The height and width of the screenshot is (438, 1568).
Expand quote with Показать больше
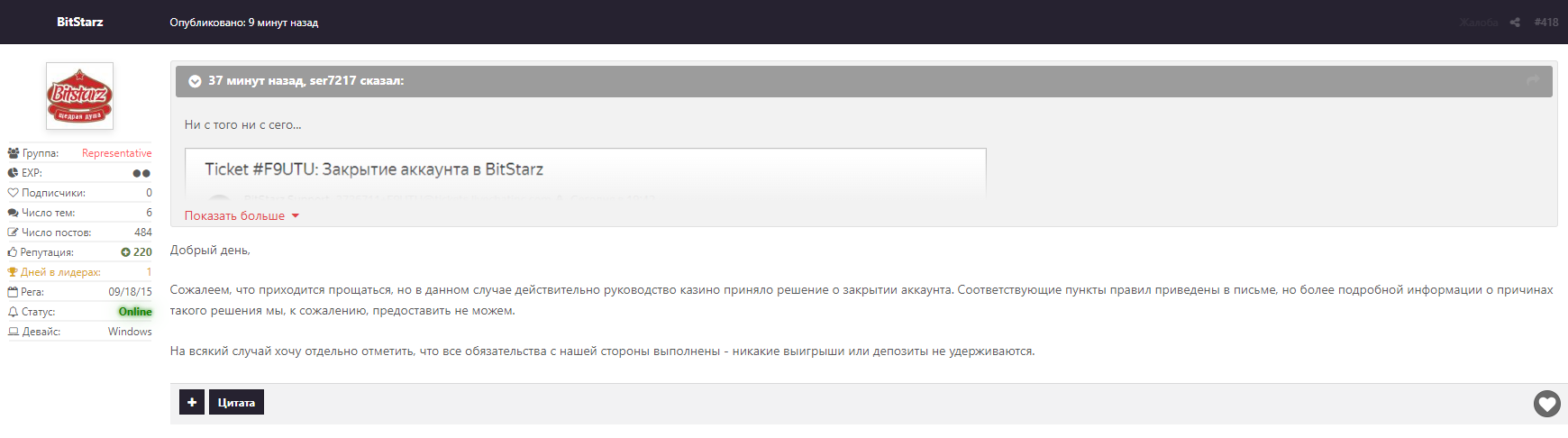(x=242, y=215)
